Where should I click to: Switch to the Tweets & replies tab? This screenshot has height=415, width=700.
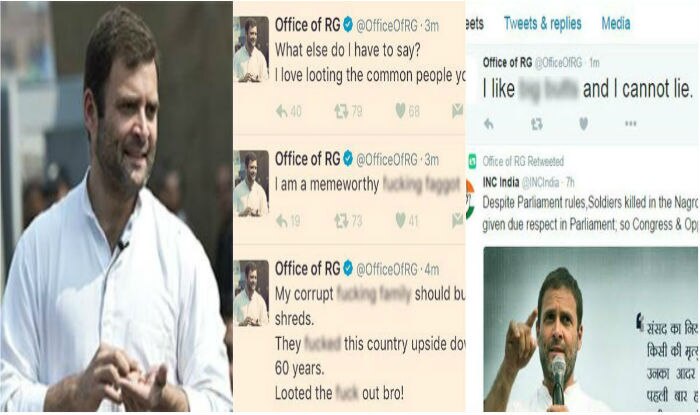point(542,23)
